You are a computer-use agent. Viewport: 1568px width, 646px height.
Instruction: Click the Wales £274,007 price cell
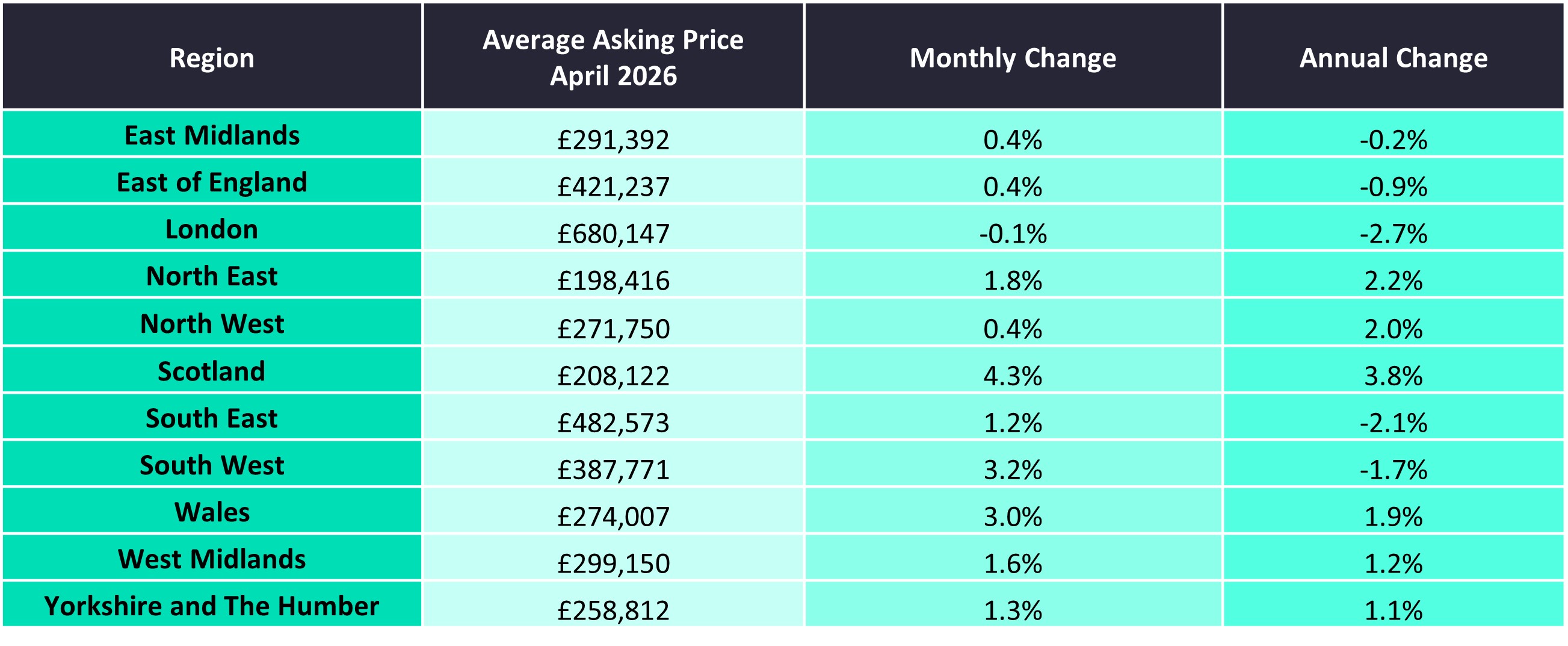pyautogui.click(x=613, y=517)
